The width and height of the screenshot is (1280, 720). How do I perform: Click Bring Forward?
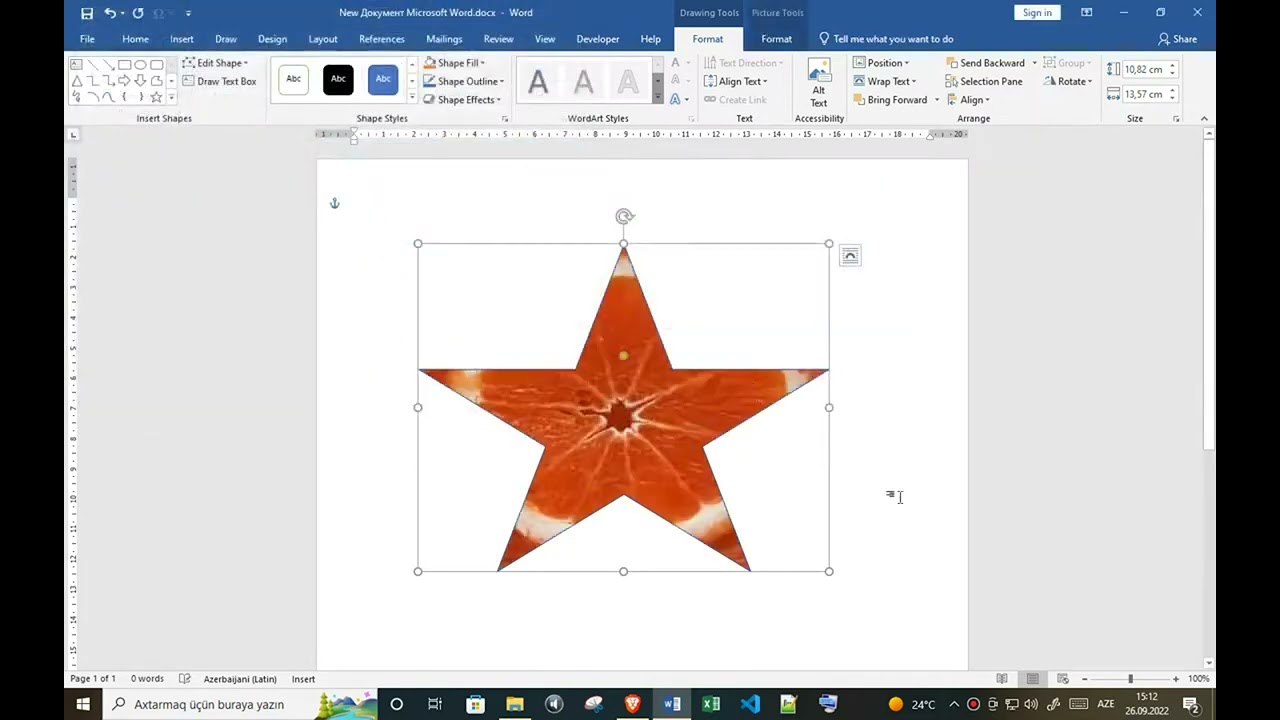coord(890,99)
